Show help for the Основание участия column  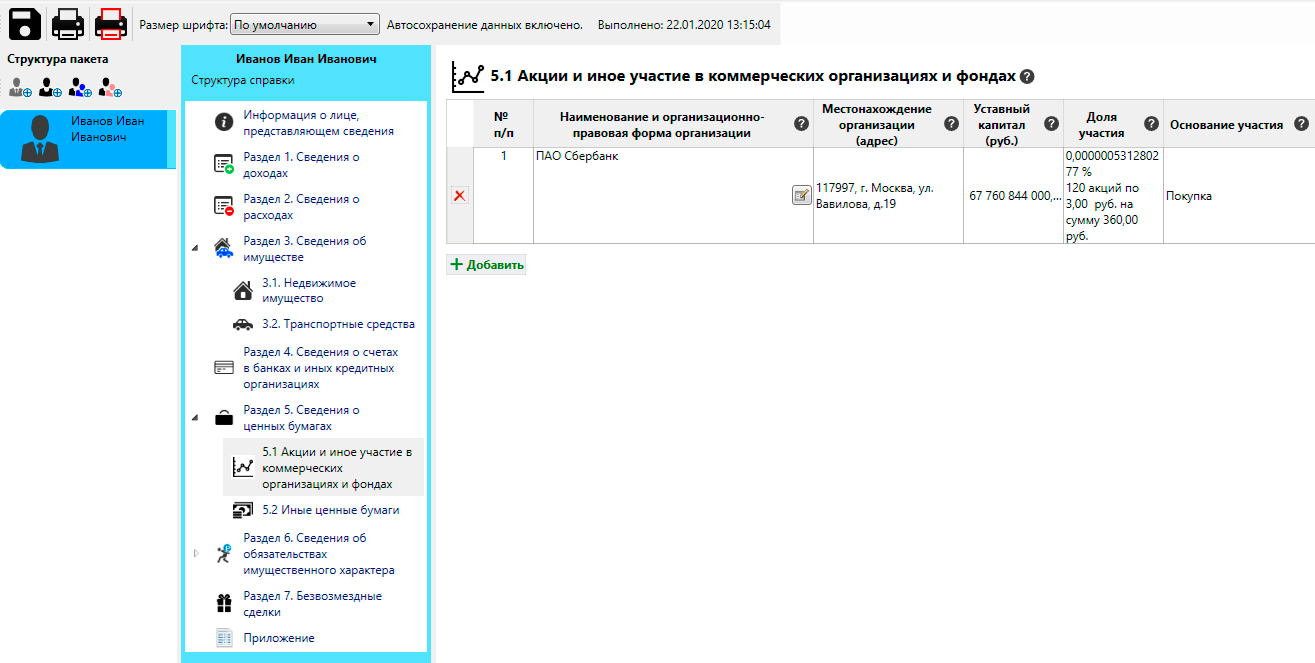click(1301, 124)
